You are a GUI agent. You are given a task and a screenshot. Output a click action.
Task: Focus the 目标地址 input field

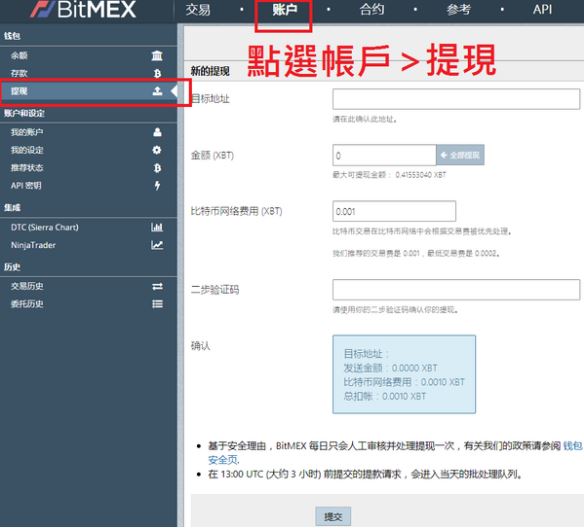[x=456, y=99]
